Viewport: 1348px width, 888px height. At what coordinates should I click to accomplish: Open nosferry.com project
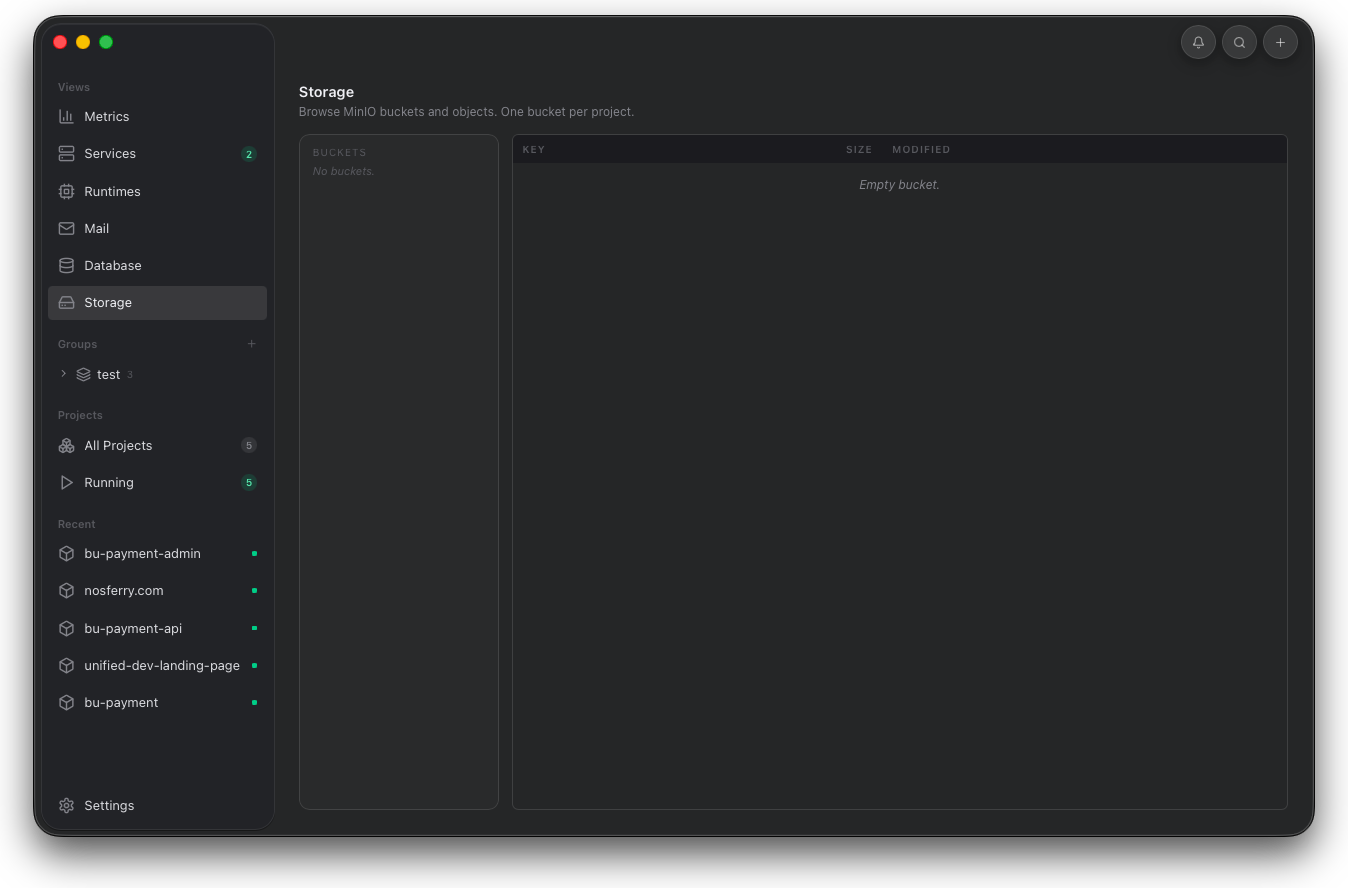157,590
